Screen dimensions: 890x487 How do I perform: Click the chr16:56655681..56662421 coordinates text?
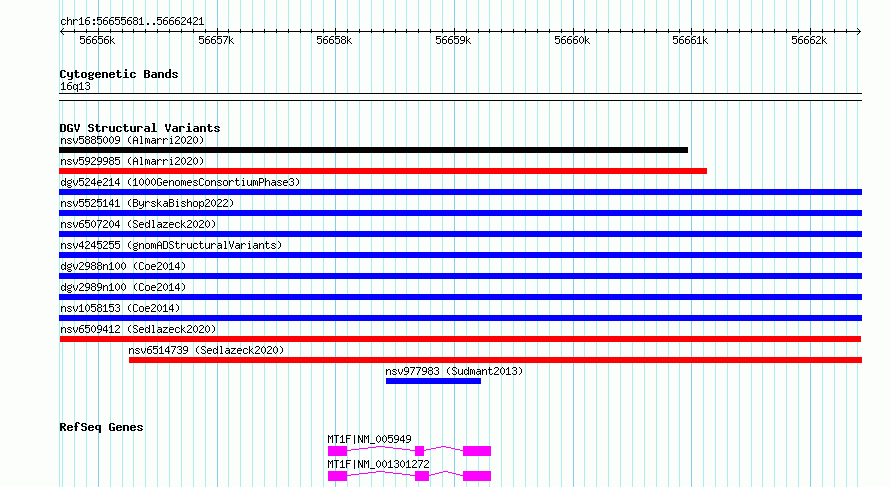[132, 22]
